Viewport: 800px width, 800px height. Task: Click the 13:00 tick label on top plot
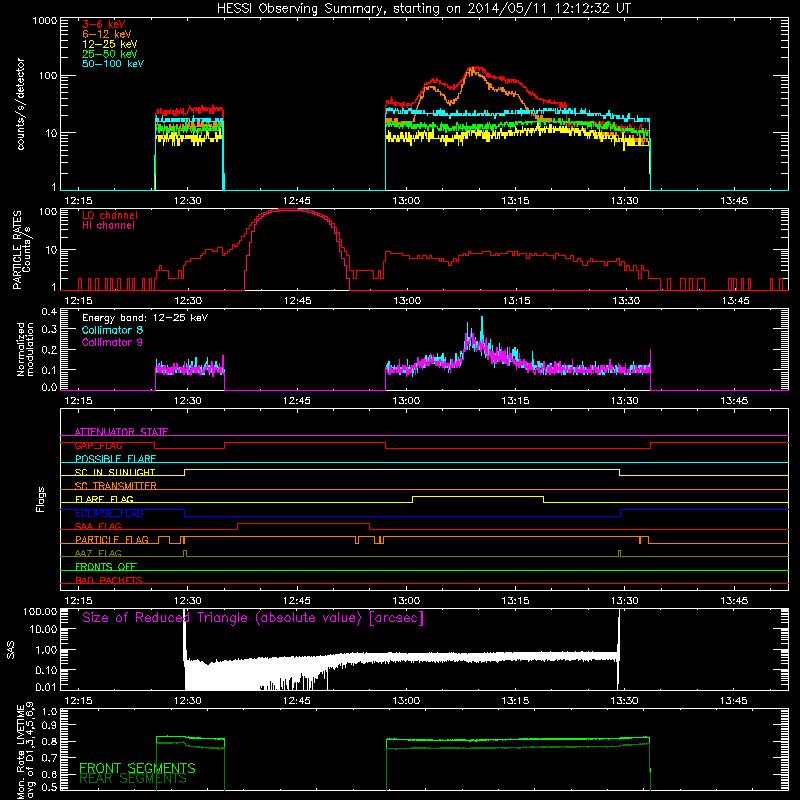[x=406, y=201]
